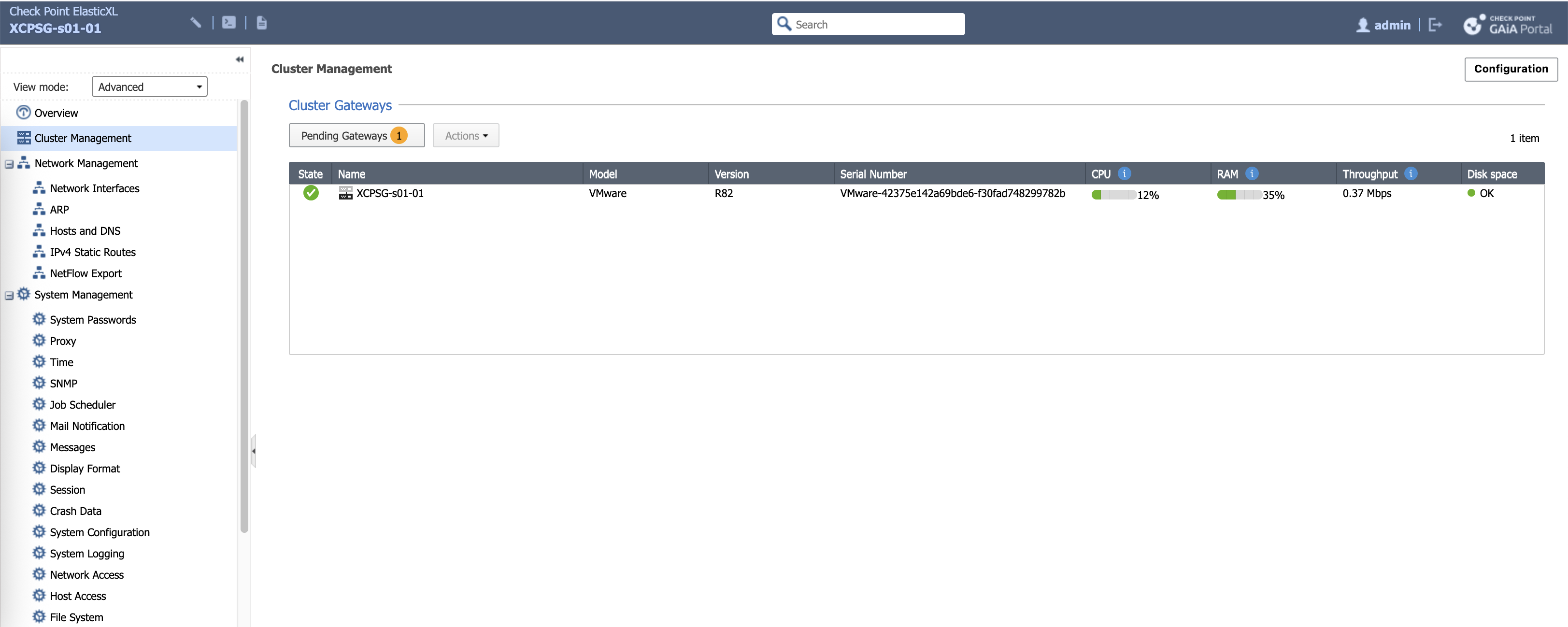1568x627 pixels.
Task: Open Network Interfaces in sidebar
Action: [x=94, y=189]
